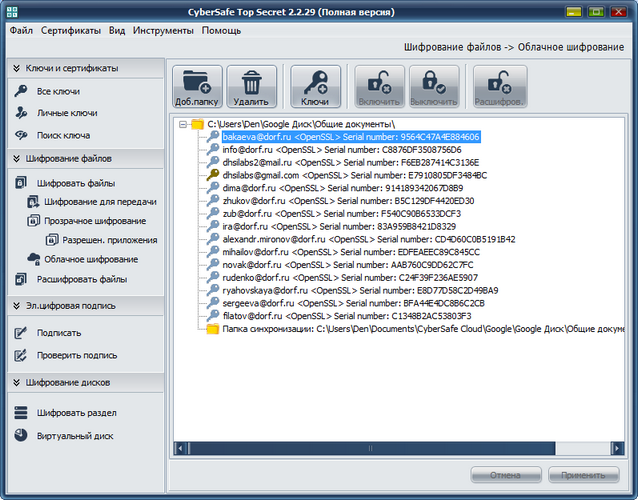Screen dimensions: 638x500
Task: Click the Отмена button
Action: point(506,475)
